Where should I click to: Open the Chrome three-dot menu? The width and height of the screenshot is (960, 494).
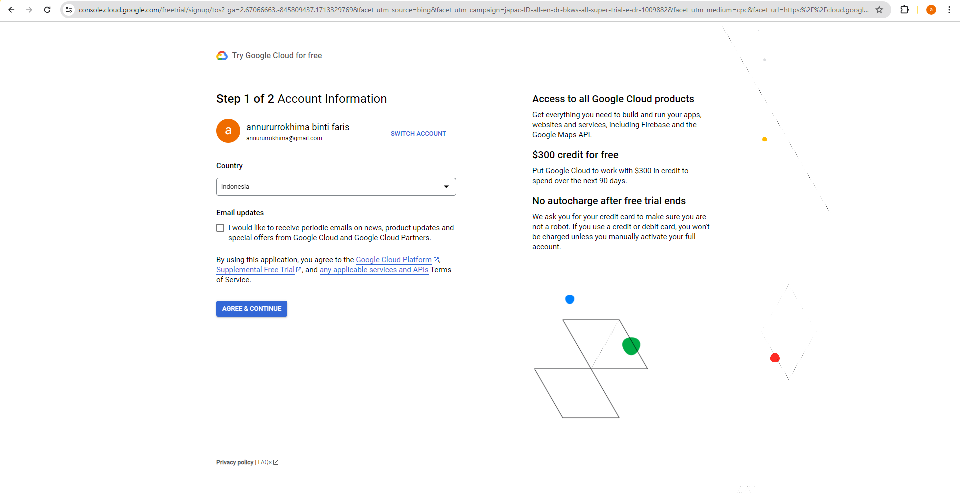click(x=950, y=10)
